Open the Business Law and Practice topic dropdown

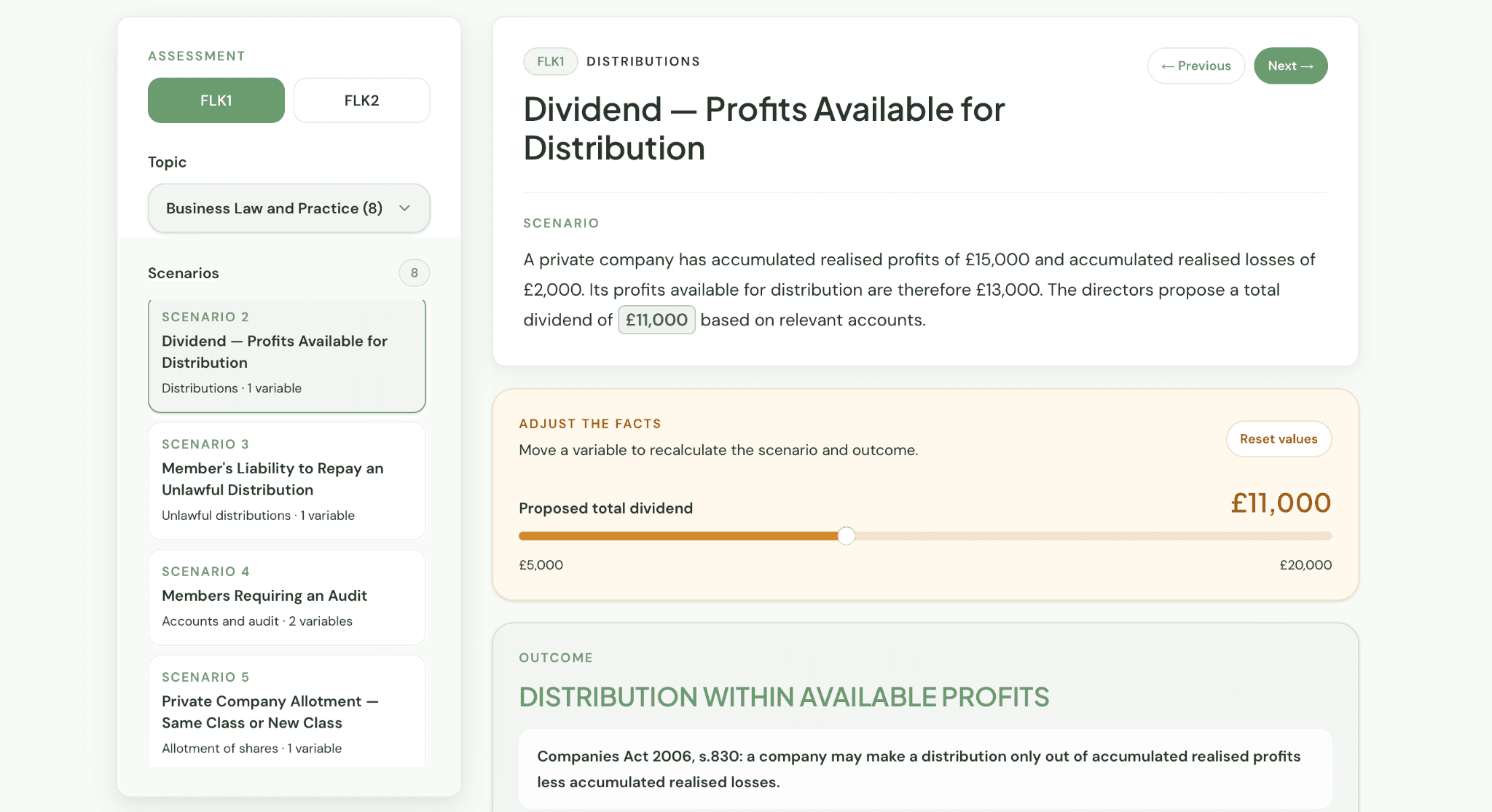288,208
